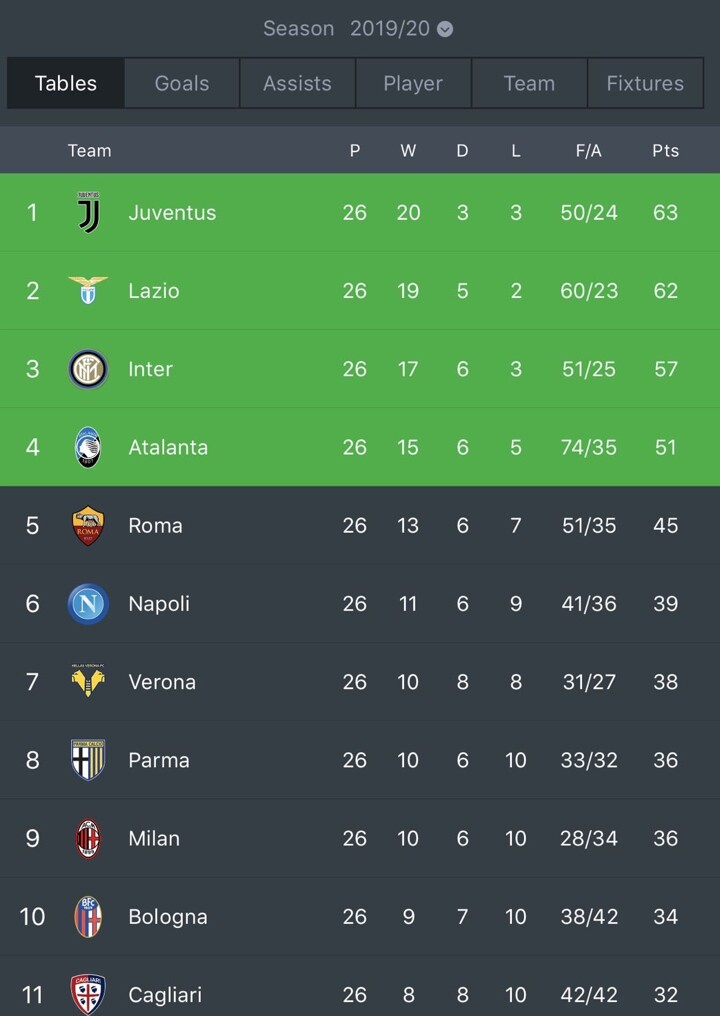Select the Napoli N badge
The width and height of the screenshot is (720, 1016).
tap(88, 604)
